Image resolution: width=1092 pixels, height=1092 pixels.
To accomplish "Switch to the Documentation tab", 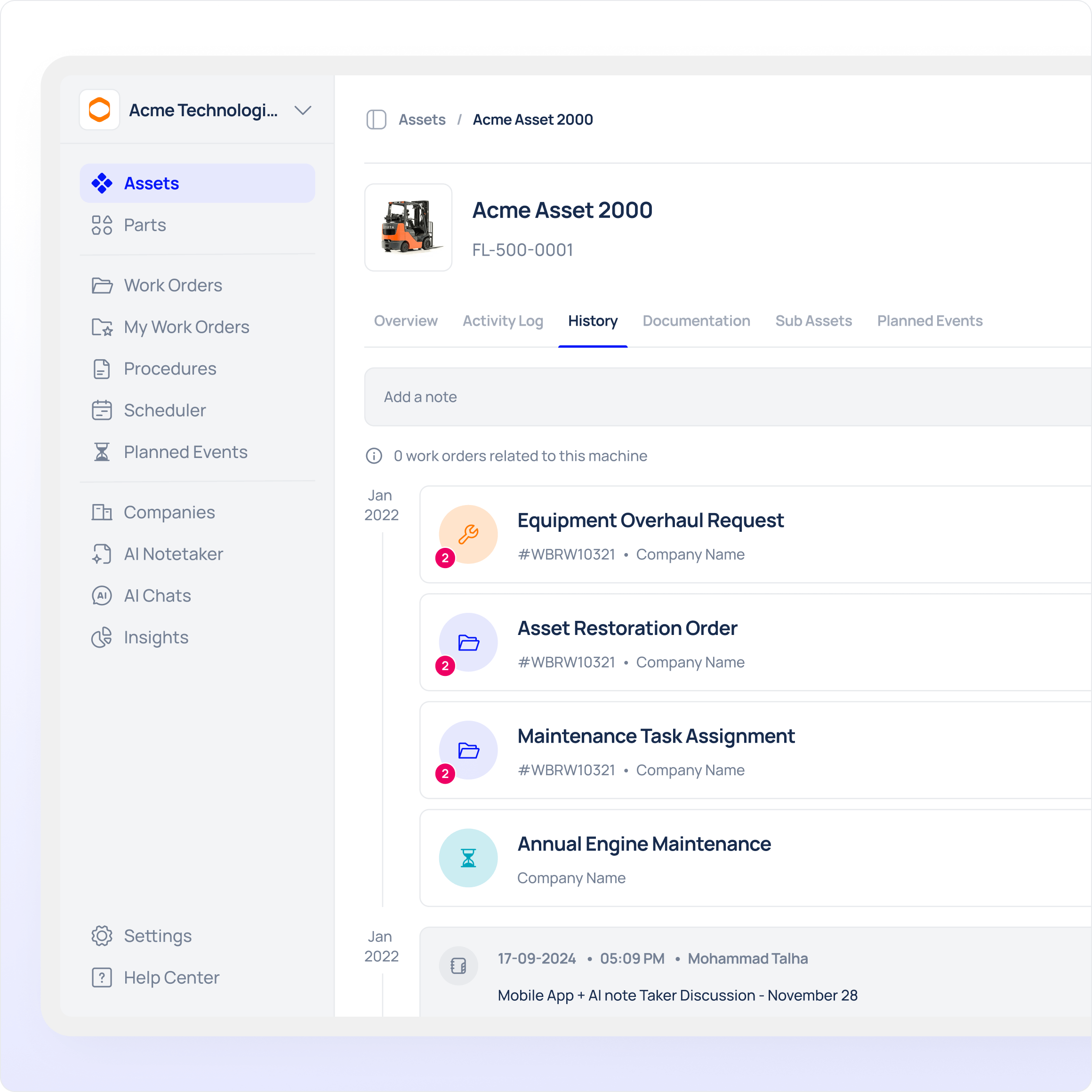I will (696, 321).
